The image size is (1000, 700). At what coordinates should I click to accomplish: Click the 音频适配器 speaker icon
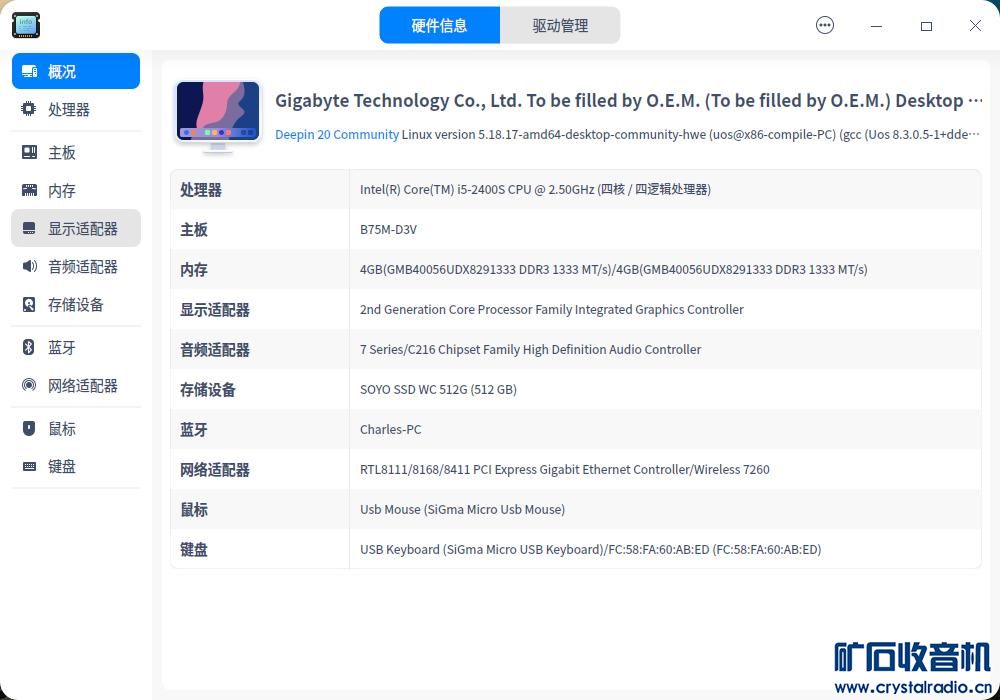29,266
